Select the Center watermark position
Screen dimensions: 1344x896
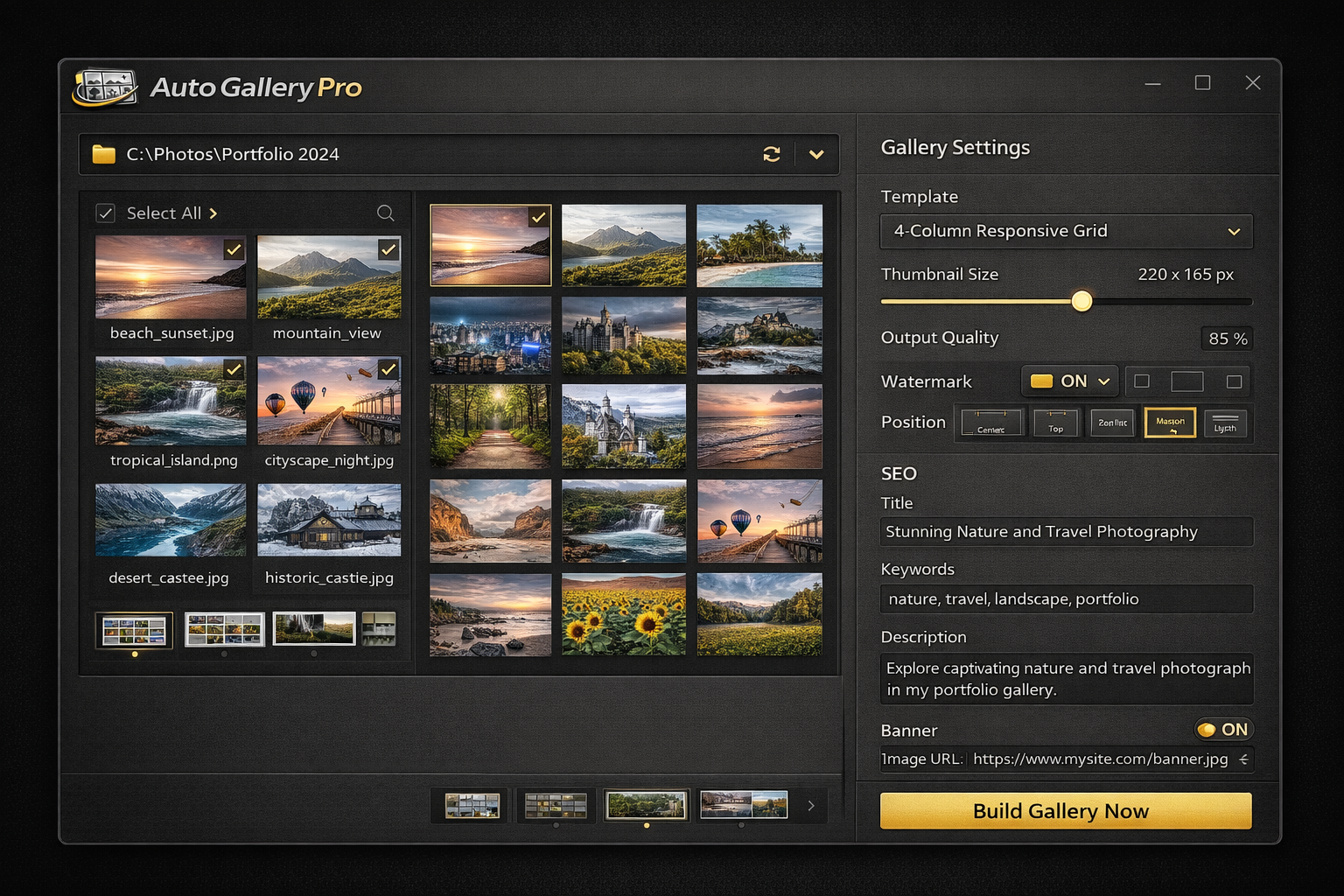pos(990,423)
